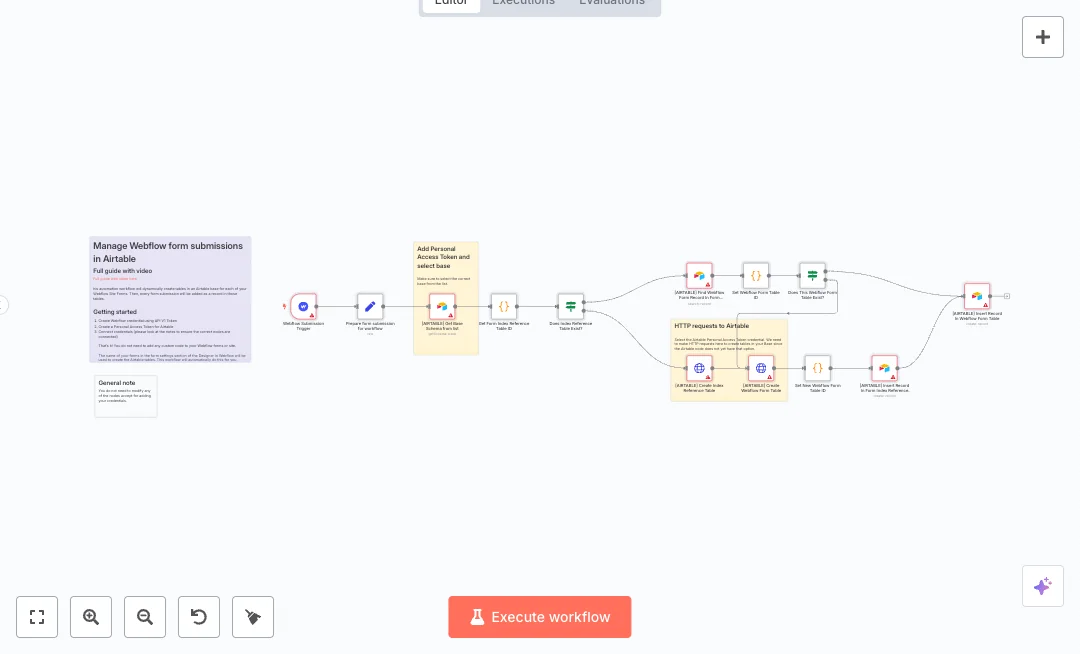Switch to the Executions tab
1080x654 pixels.
523,3
